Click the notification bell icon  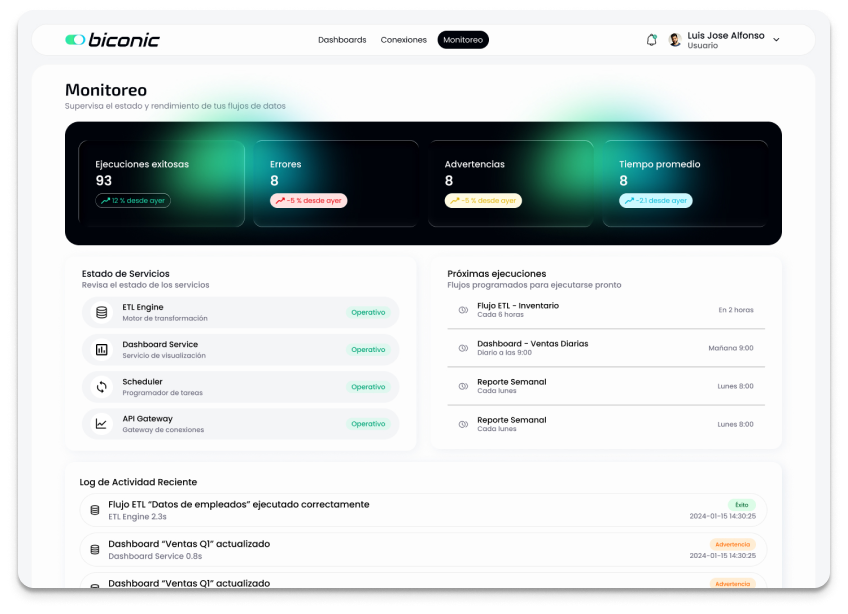point(652,40)
